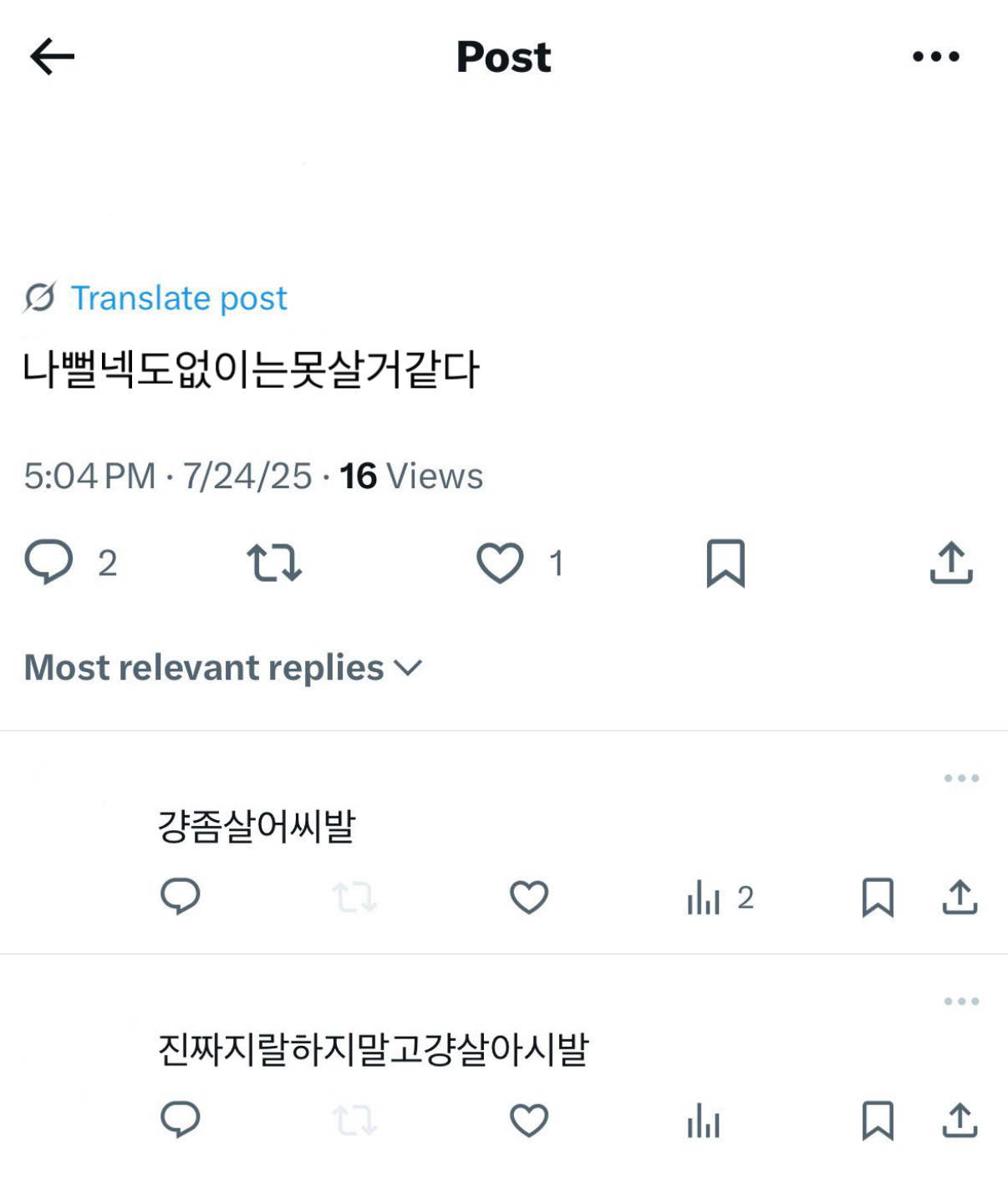Like the main post

coord(500,563)
